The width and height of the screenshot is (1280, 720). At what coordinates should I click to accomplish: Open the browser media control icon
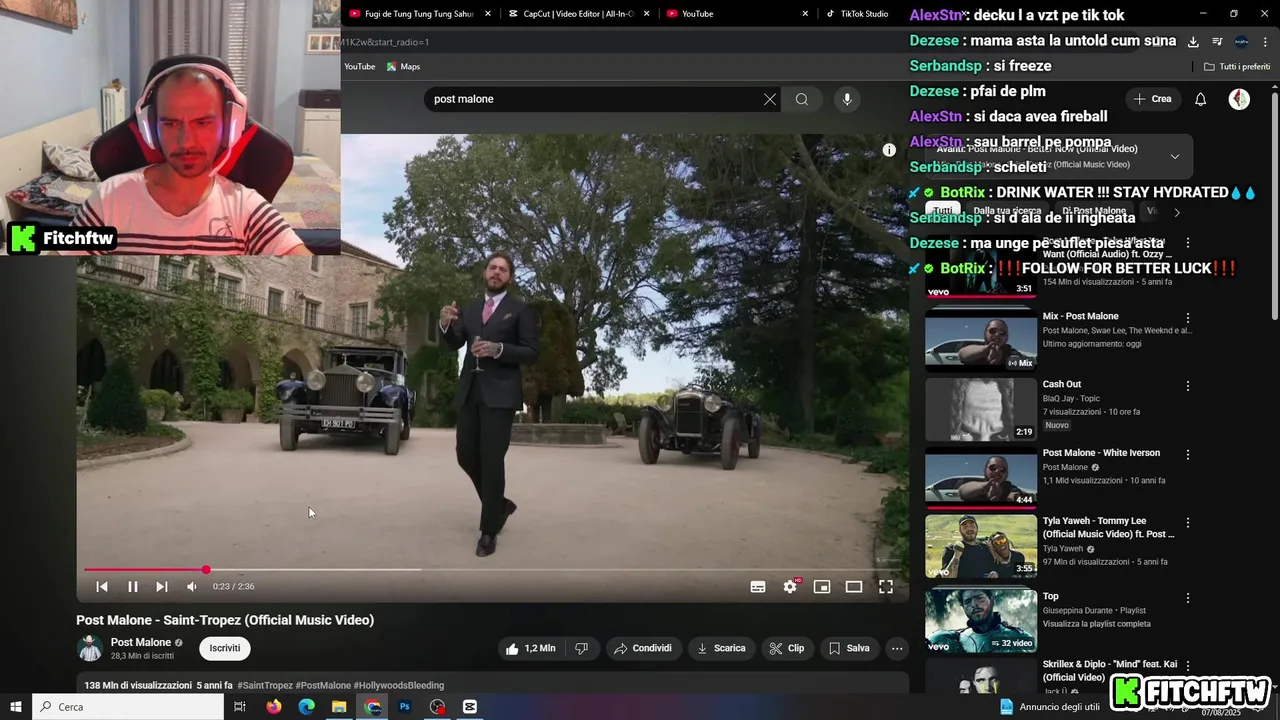[1217, 42]
